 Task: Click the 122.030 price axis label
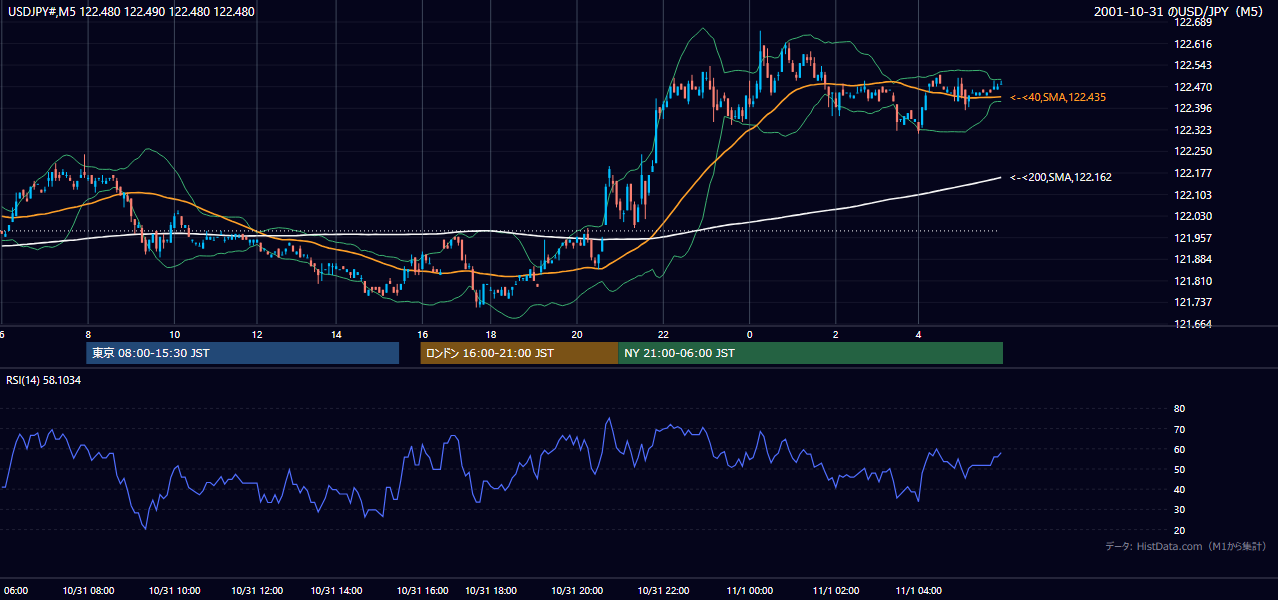[1194, 216]
